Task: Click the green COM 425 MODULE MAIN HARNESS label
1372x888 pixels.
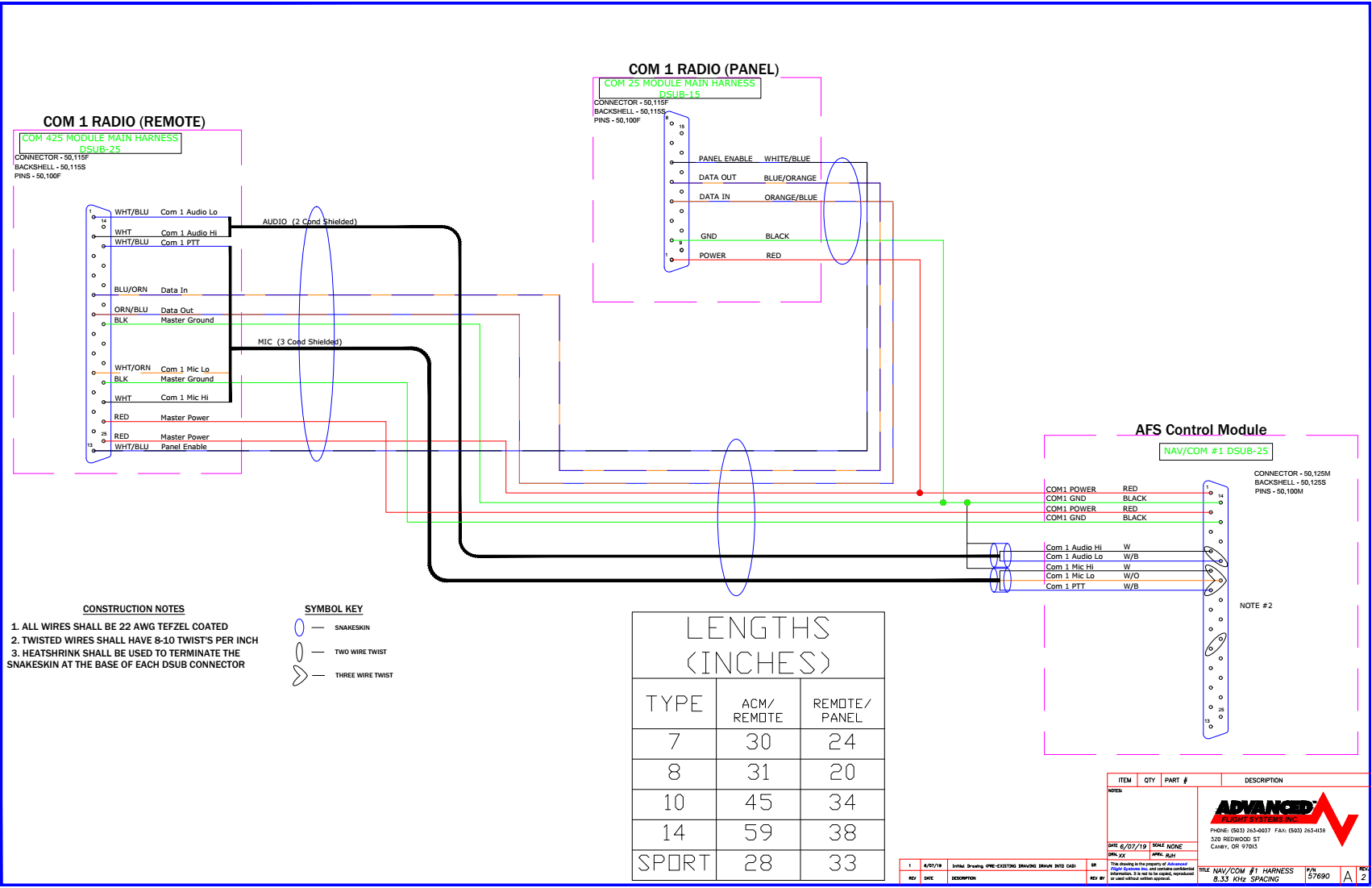Action: pos(100,144)
